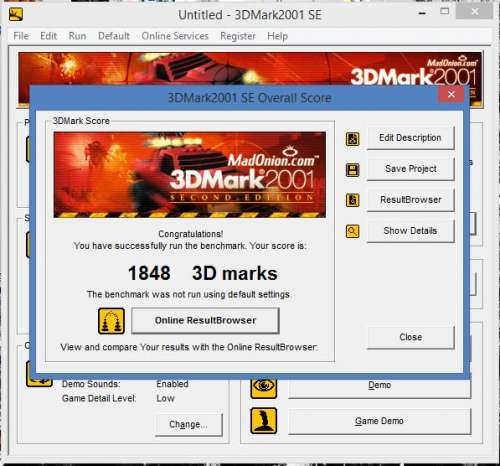Click the ResultBrowser icon beside its button

352,200
